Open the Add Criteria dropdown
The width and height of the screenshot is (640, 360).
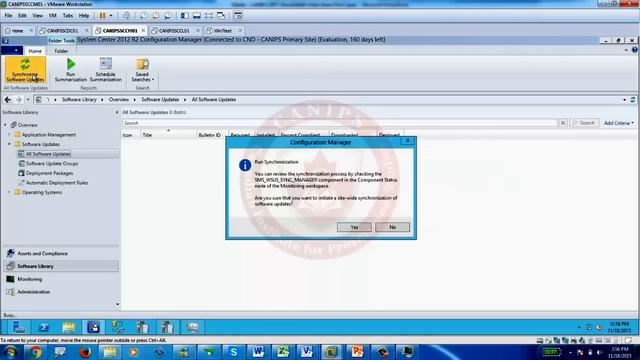click(x=619, y=123)
